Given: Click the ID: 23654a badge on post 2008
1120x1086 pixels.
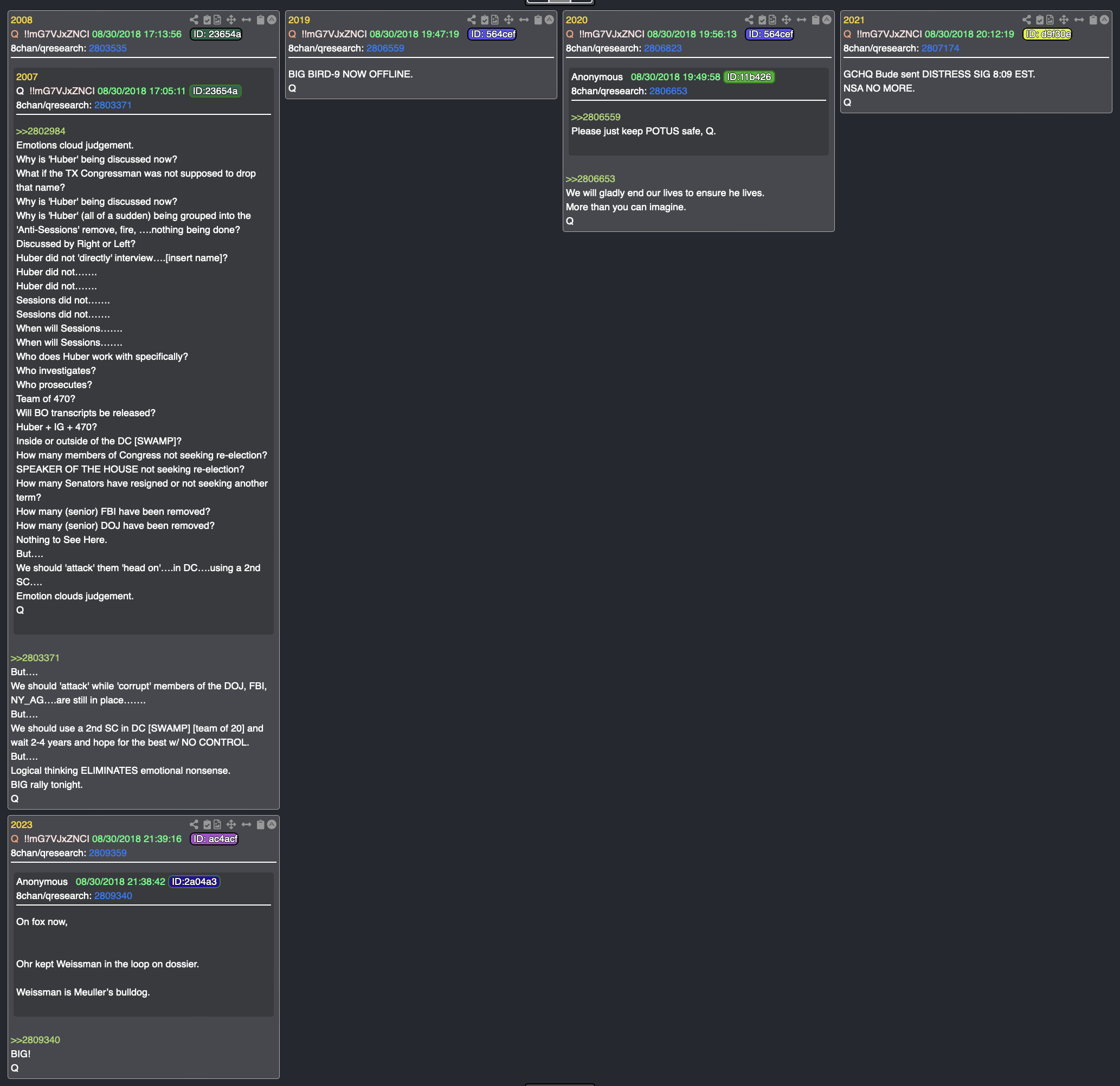Looking at the screenshot, I should pyautogui.click(x=216, y=34).
